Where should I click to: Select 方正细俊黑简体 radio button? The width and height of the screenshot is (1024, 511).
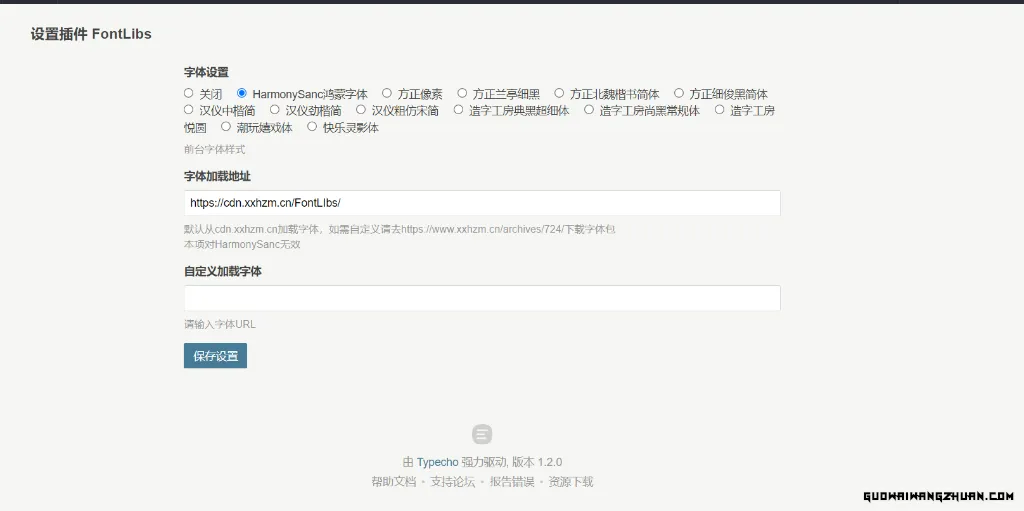679,93
